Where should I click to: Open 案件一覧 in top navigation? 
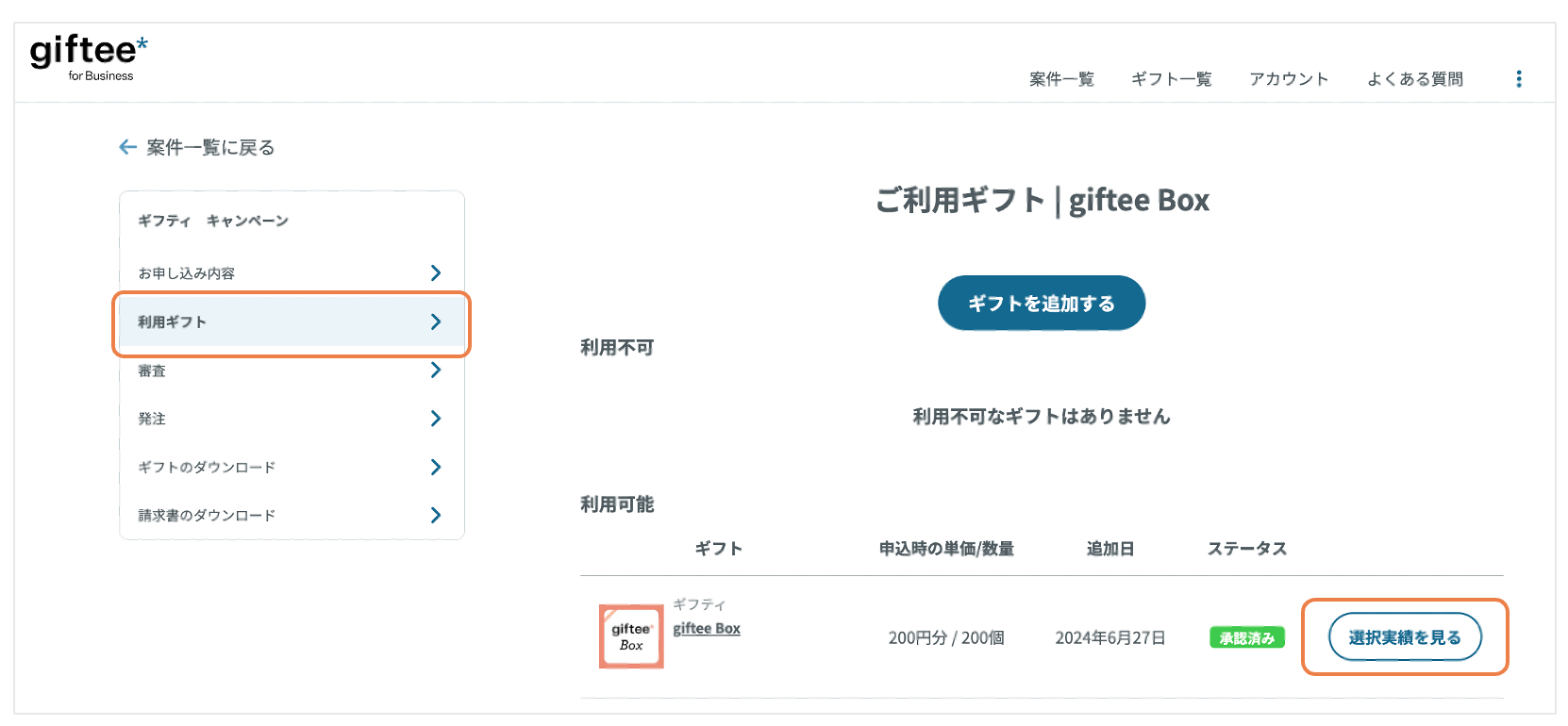1061,79
